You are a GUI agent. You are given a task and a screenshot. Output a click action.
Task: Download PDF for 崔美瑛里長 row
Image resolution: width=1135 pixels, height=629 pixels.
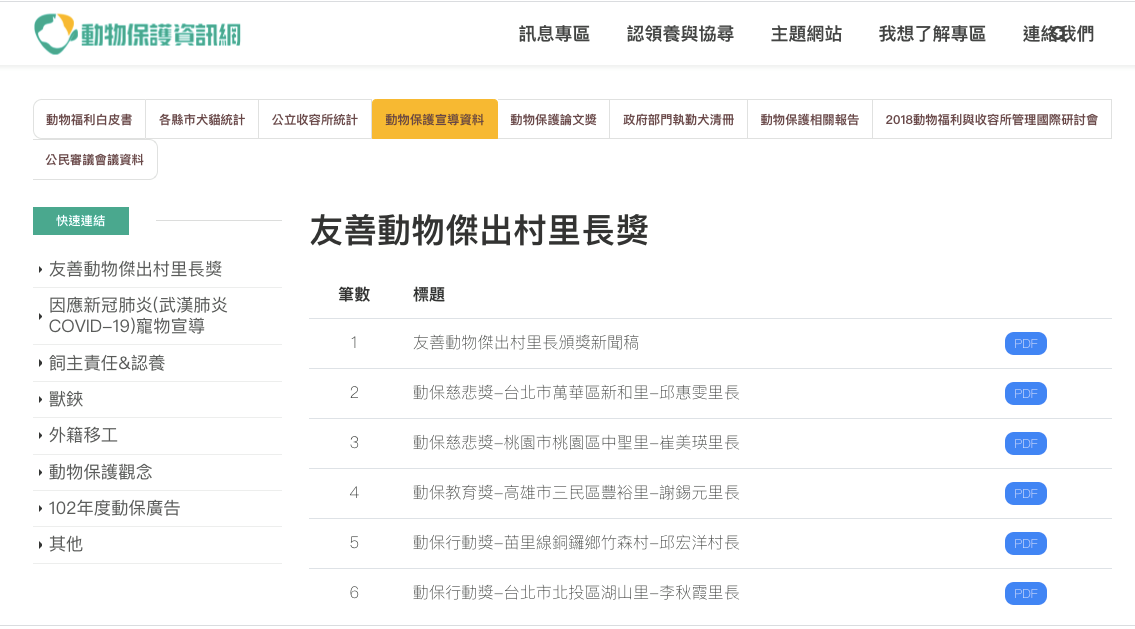click(x=1026, y=444)
